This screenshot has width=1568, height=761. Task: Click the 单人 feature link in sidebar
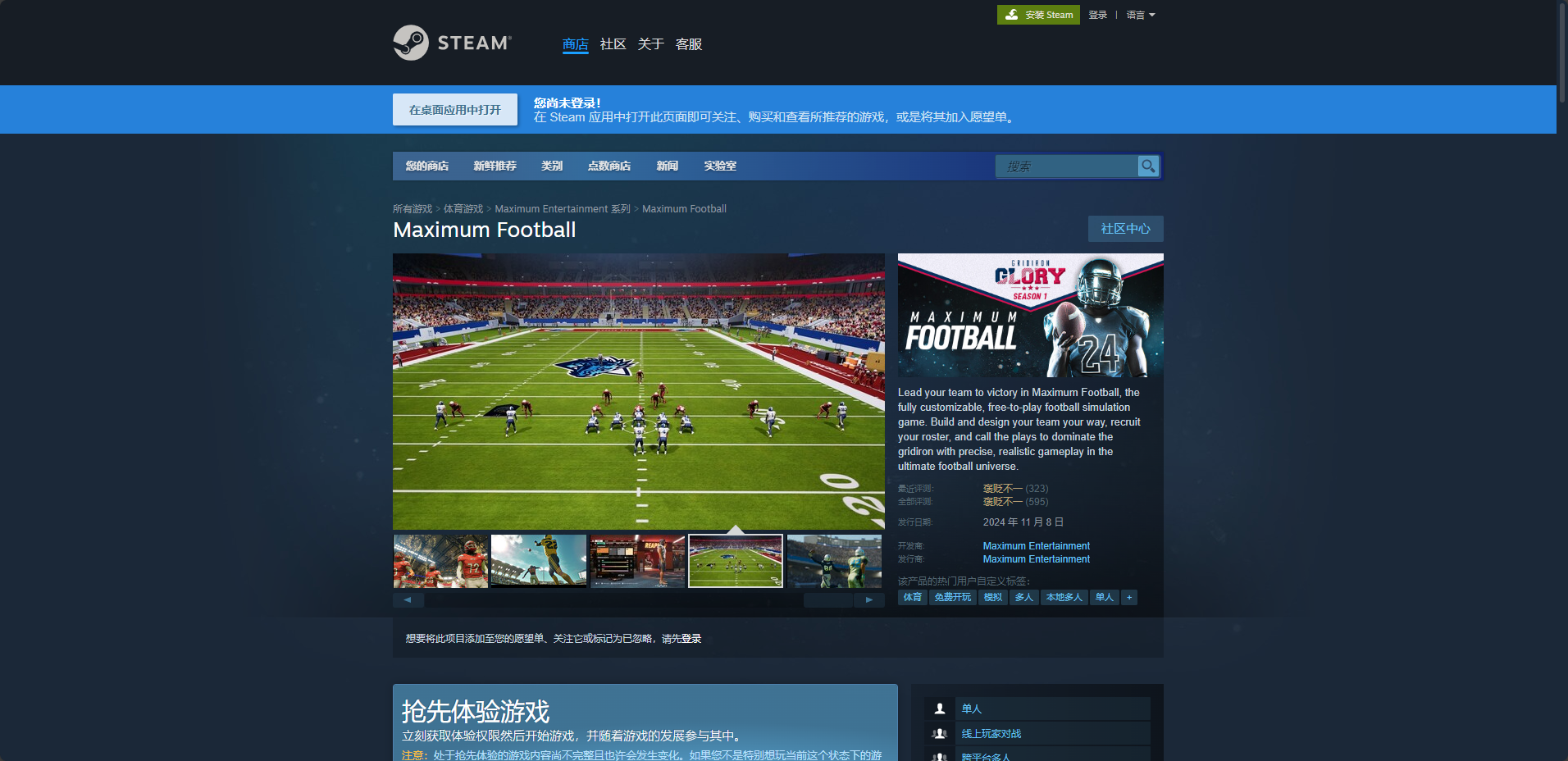[972, 709]
